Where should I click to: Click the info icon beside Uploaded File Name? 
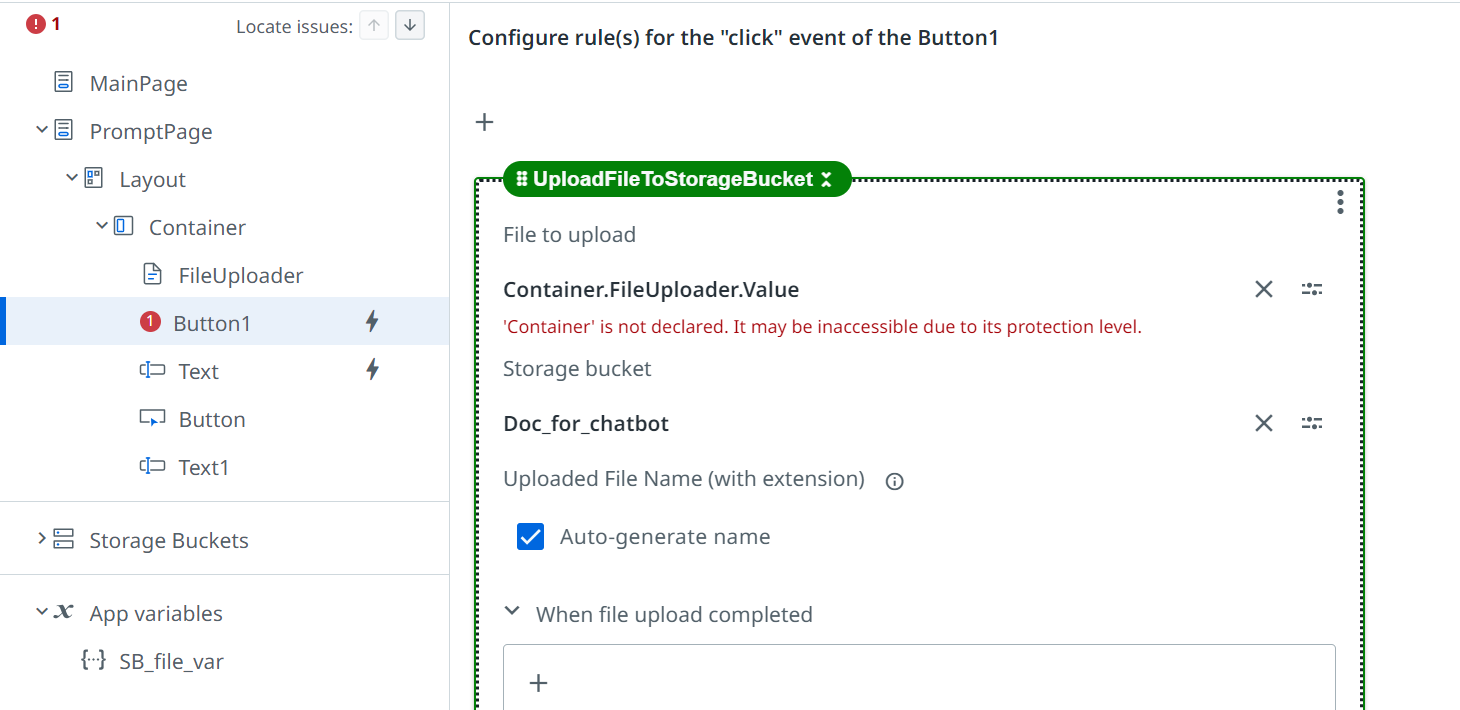pyautogui.click(x=895, y=481)
